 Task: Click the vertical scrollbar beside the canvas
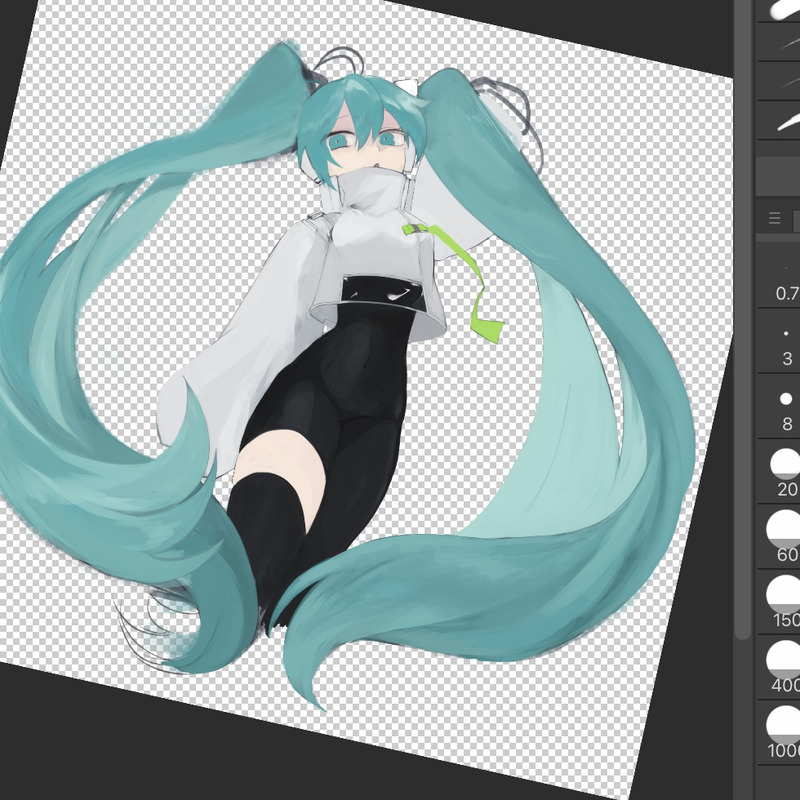(743, 319)
